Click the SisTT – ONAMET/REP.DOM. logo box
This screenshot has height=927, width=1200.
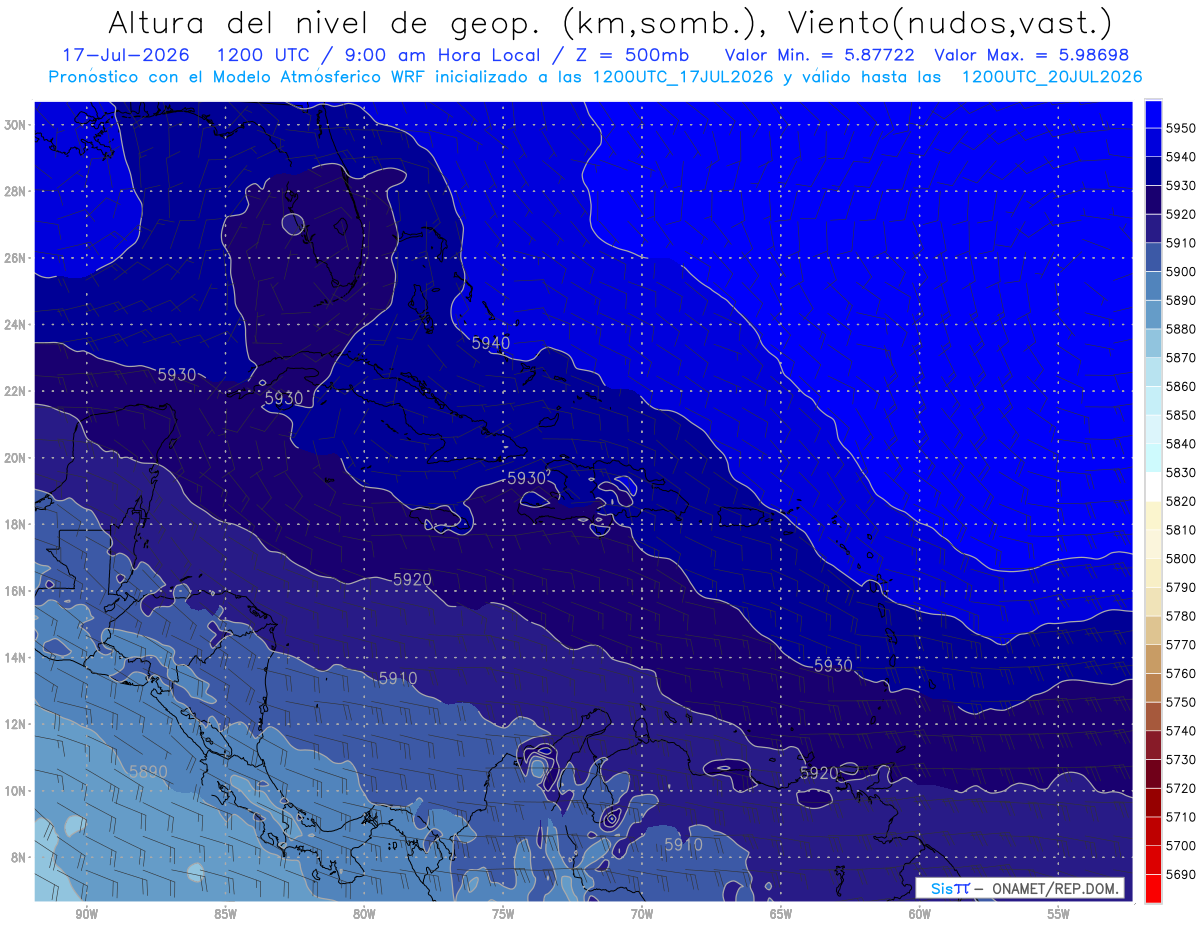tap(1019, 888)
